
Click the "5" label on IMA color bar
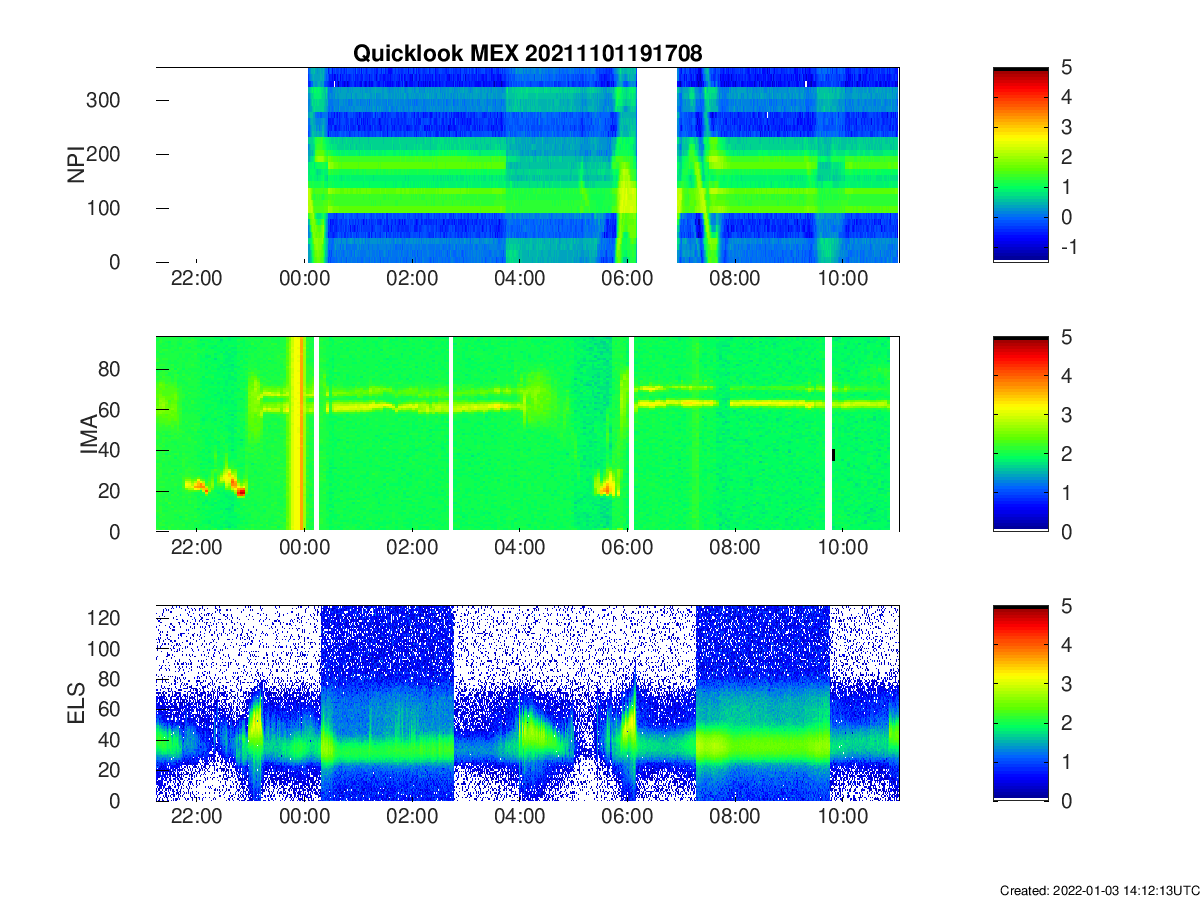pos(1067,337)
